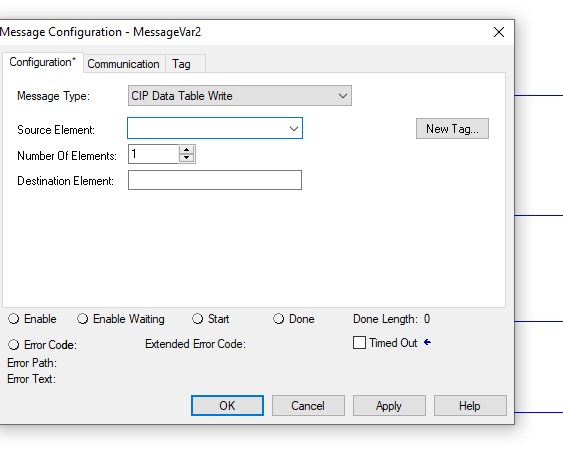The width and height of the screenshot is (563, 449).
Task: Click the New Tag... button
Action: coord(452,128)
